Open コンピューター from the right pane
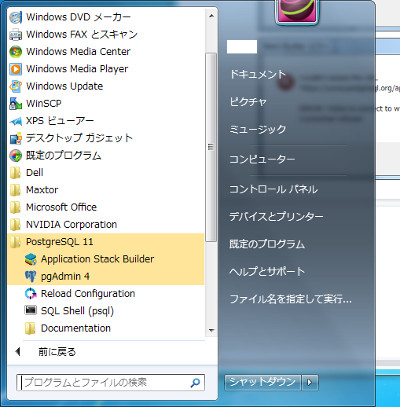The height and width of the screenshot is (407, 400). pyautogui.click(x=262, y=159)
